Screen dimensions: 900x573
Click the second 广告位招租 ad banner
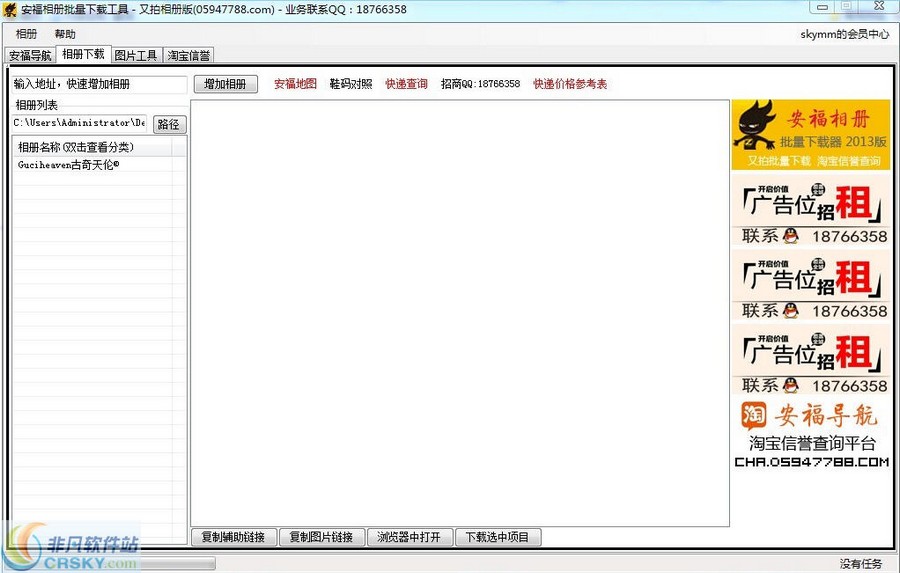tap(810, 285)
